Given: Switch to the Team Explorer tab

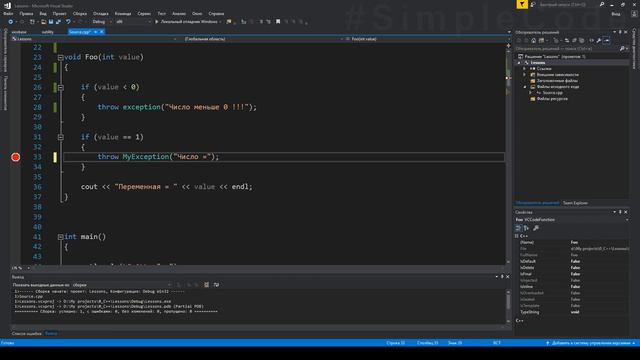Looking at the screenshot, I should click(575, 203).
